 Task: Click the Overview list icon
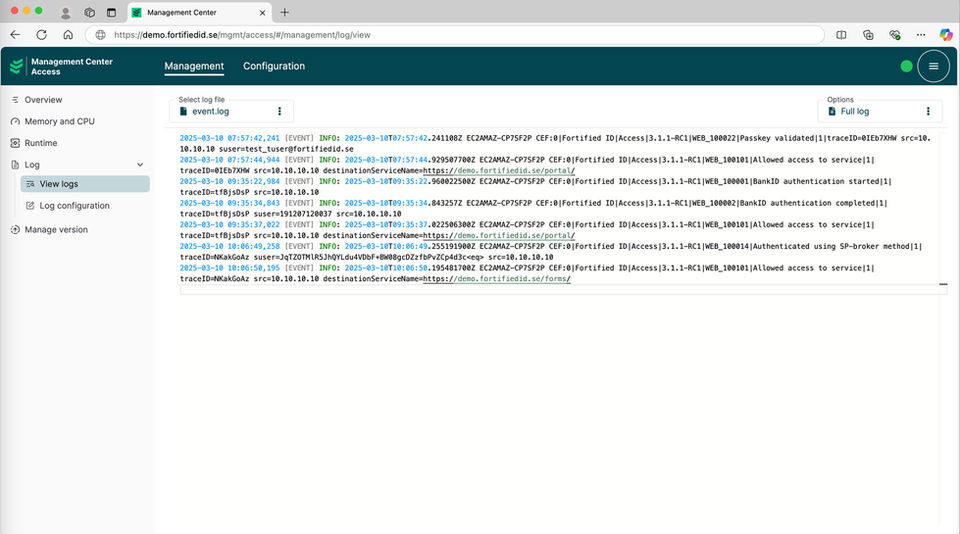click(x=15, y=100)
